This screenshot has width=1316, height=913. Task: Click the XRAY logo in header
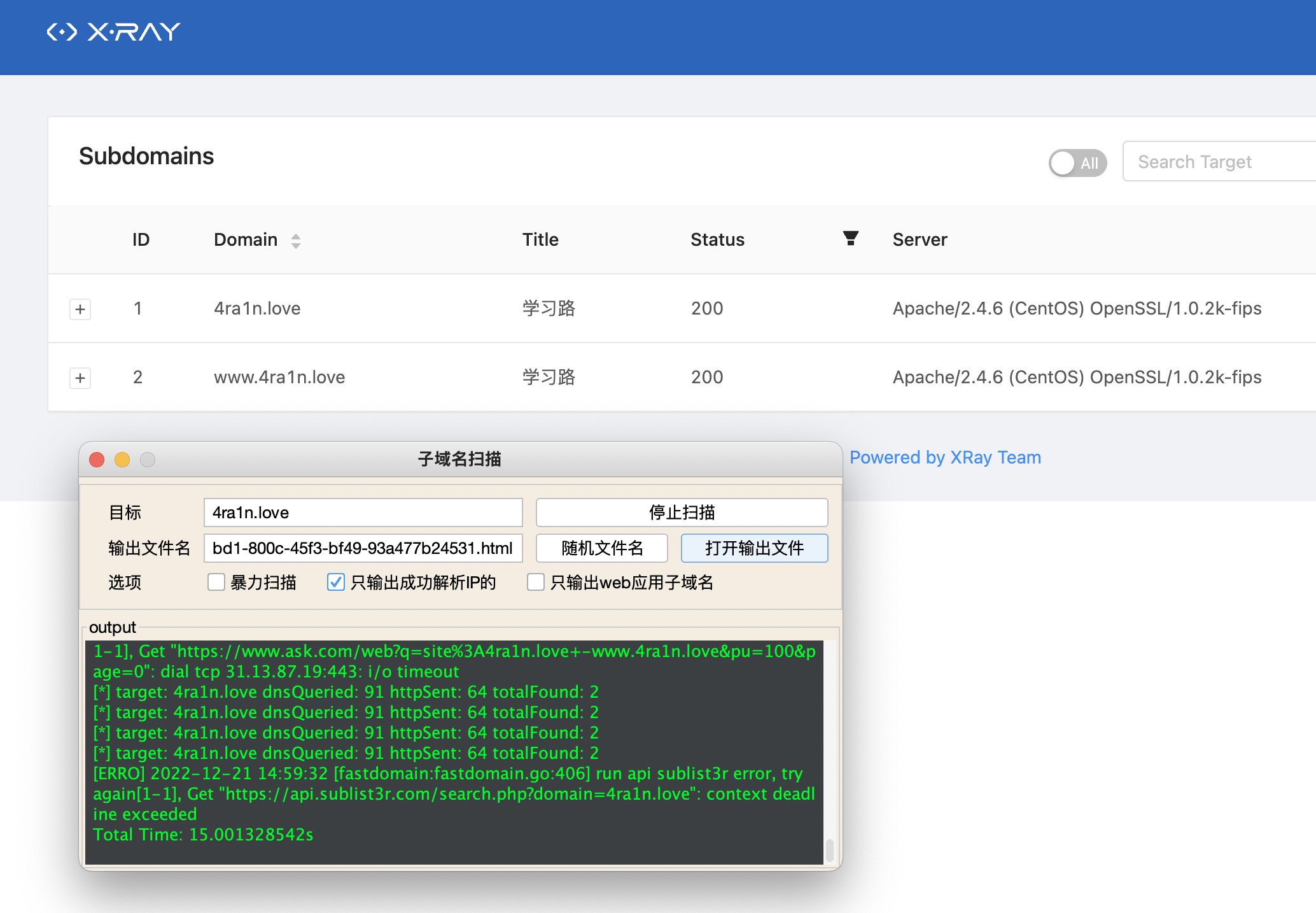pos(114,32)
